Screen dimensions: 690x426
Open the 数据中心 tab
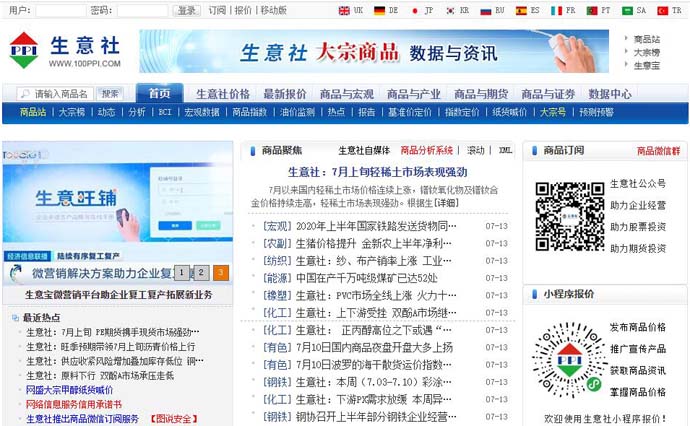[610, 94]
